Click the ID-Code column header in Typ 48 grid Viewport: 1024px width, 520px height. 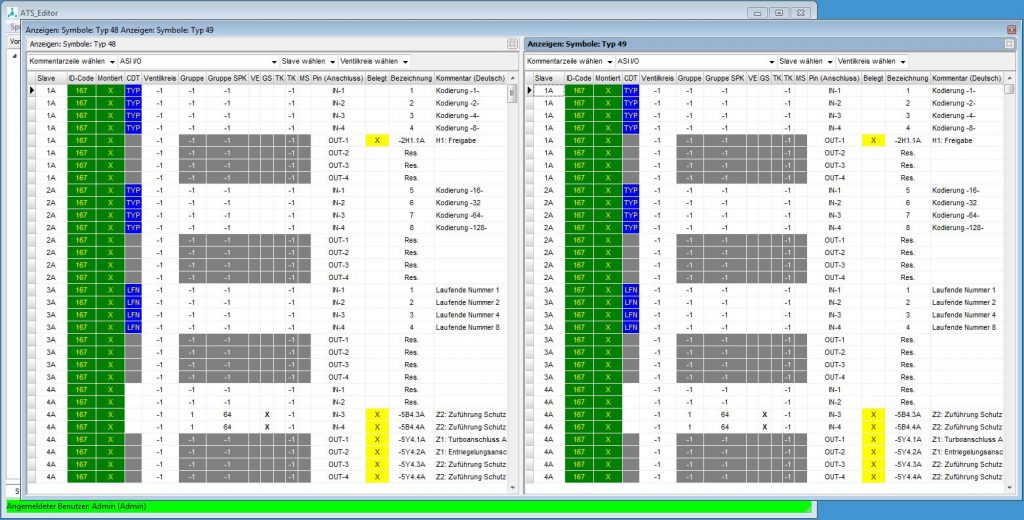tap(82, 77)
